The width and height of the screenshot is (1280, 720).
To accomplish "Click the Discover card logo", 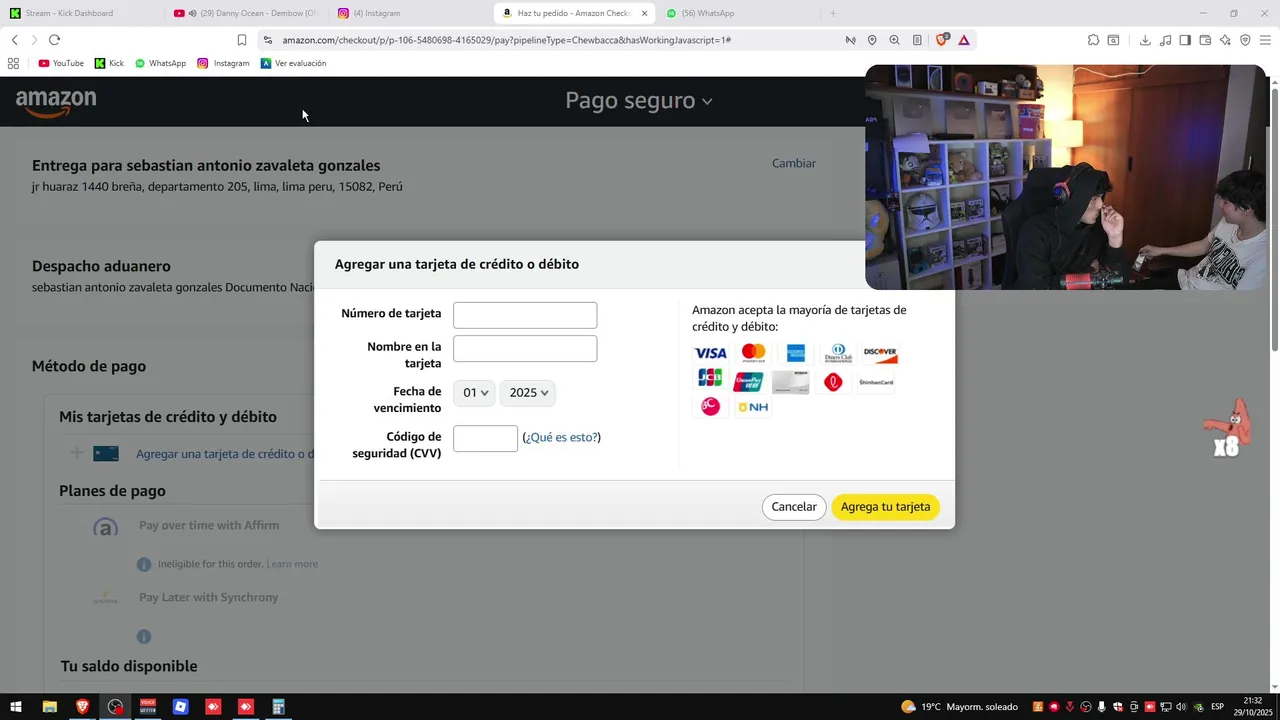I will point(880,353).
